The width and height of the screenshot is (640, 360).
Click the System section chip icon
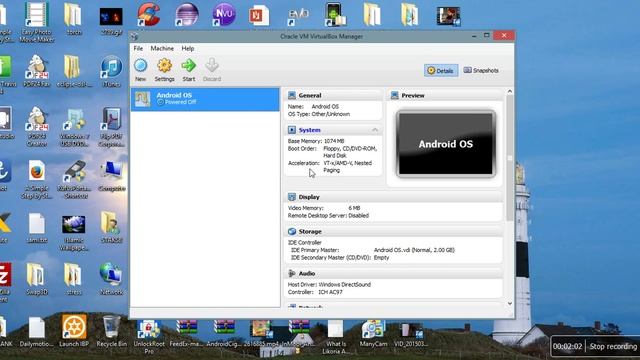coord(292,130)
